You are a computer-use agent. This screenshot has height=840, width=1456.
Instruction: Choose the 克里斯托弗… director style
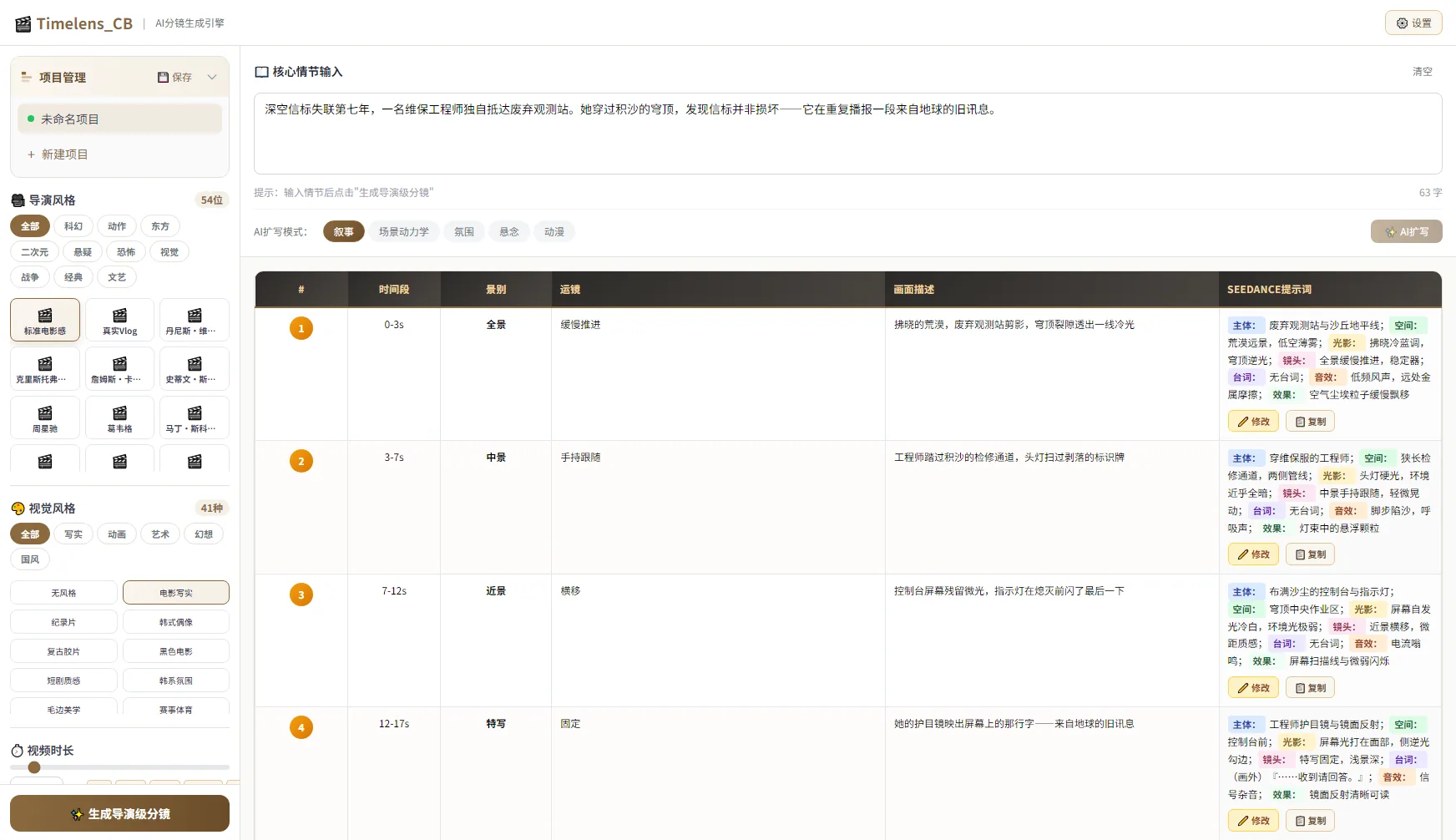click(x=45, y=368)
